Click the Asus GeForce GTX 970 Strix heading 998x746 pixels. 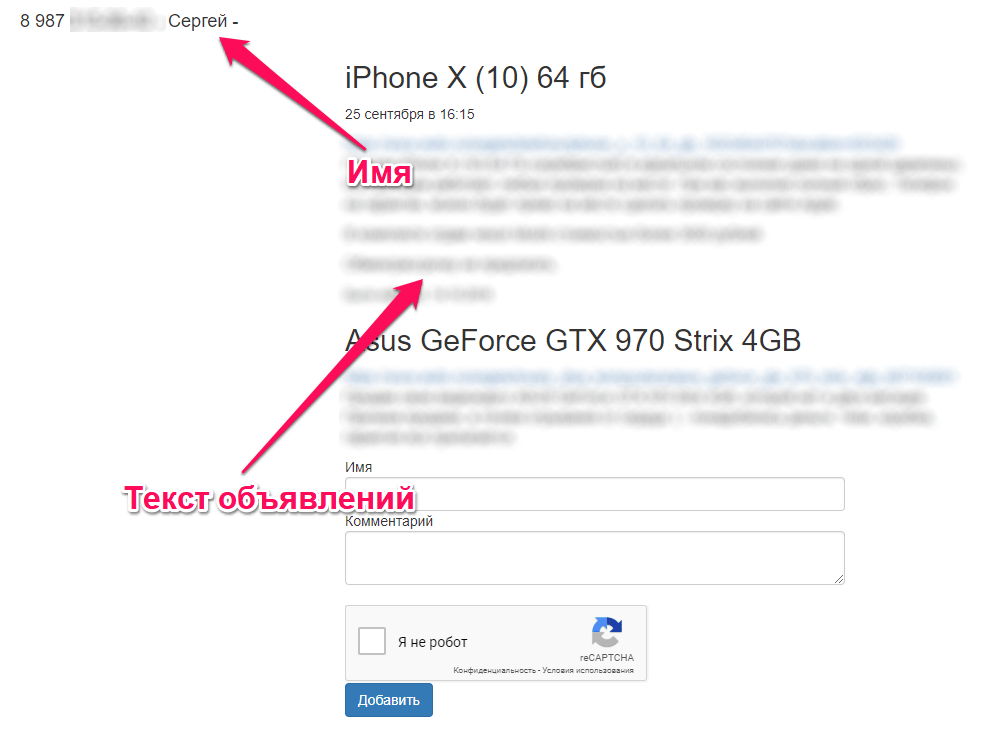[573, 341]
